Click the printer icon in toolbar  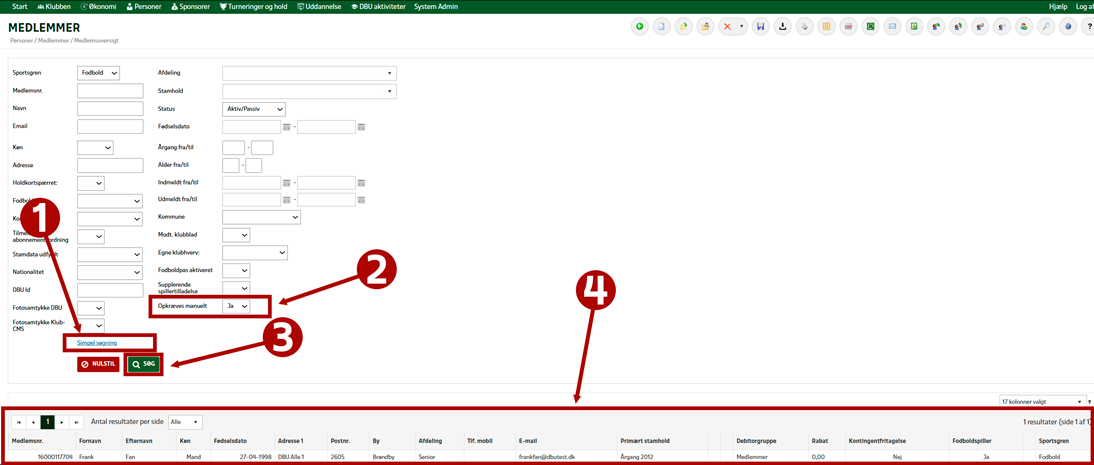point(805,27)
